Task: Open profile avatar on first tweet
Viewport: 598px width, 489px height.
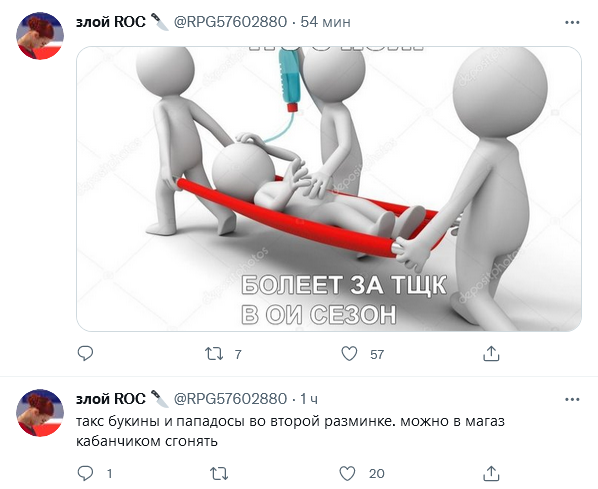Action: tap(40, 36)
